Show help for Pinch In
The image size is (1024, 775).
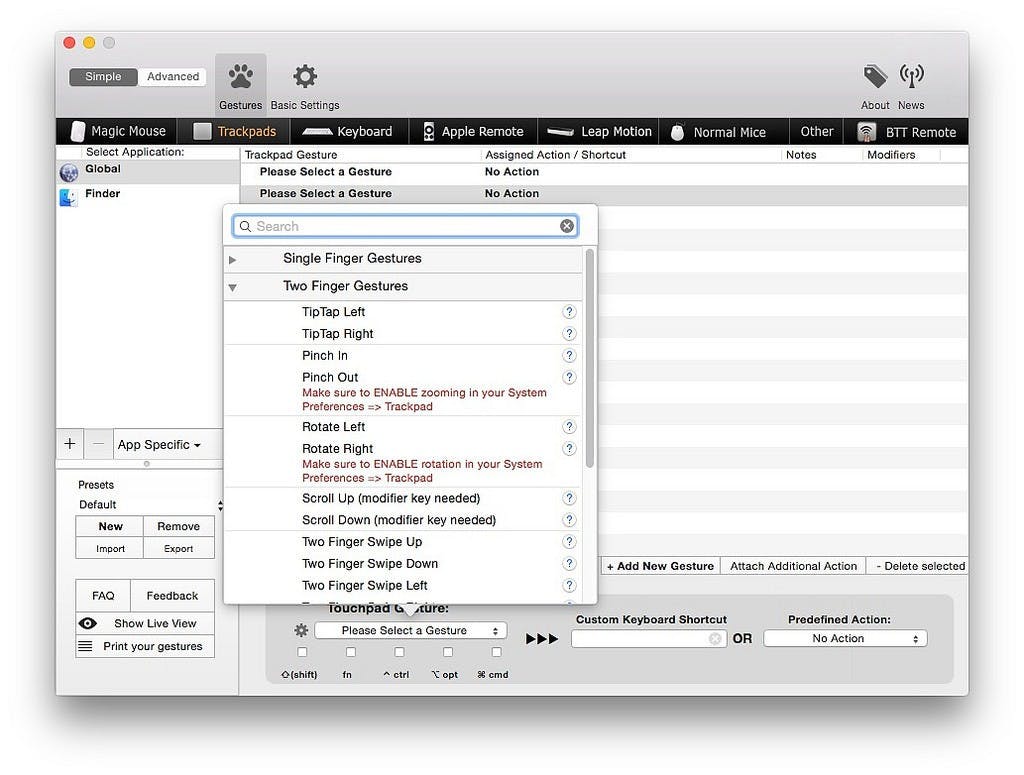point(569,355)
